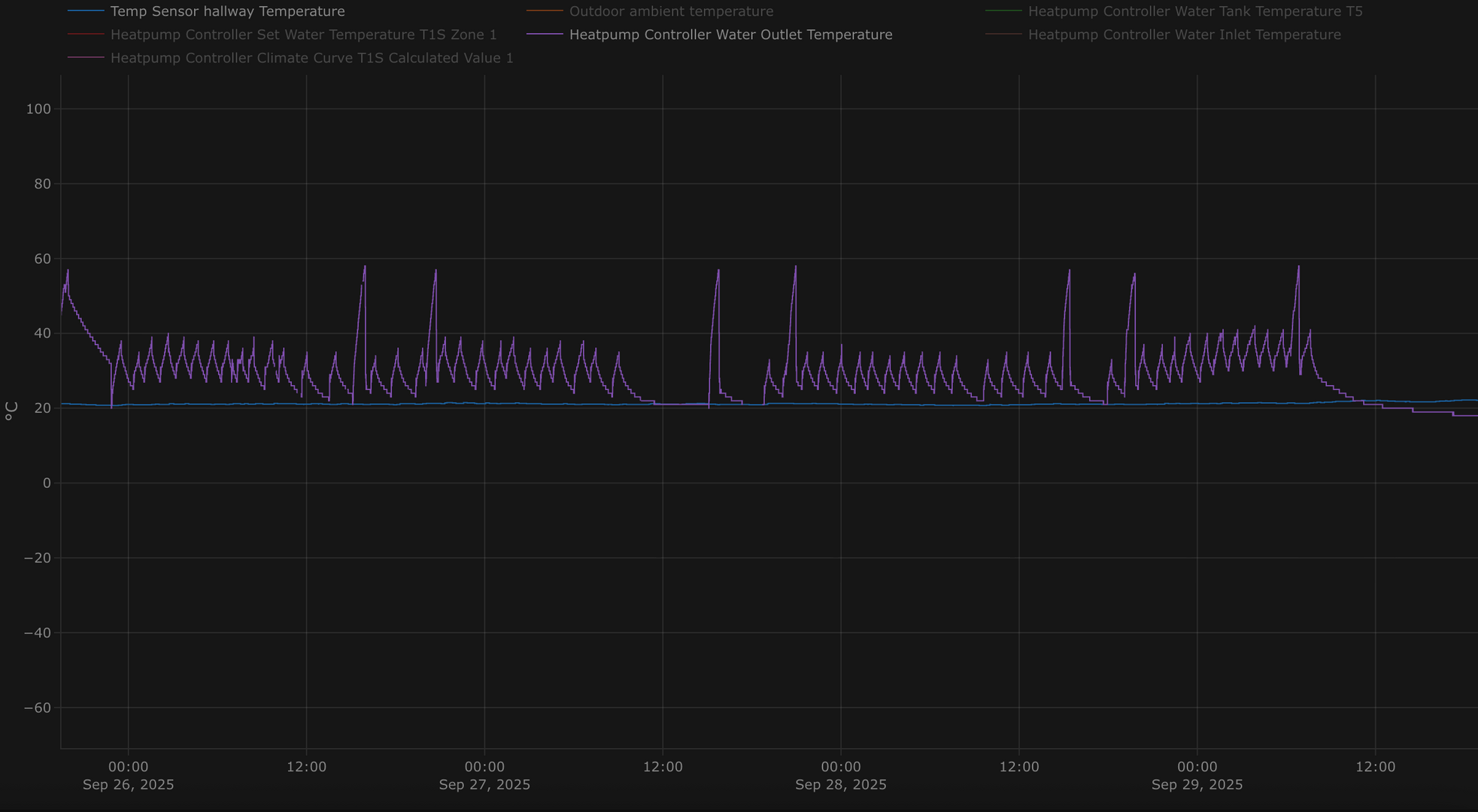Click the −60 y-axis tick label
Screen dimensions: 1478x812
point(38,707)
